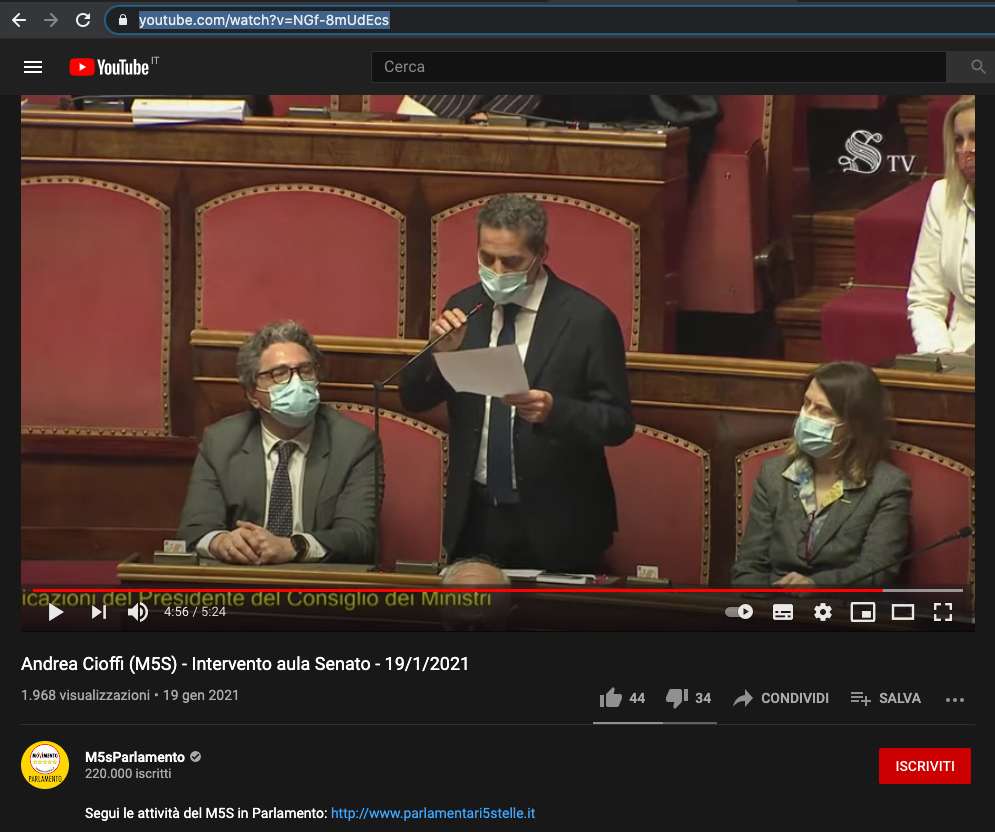
Task: Focus the Cerca search field
Action: (x=658, y=67)
